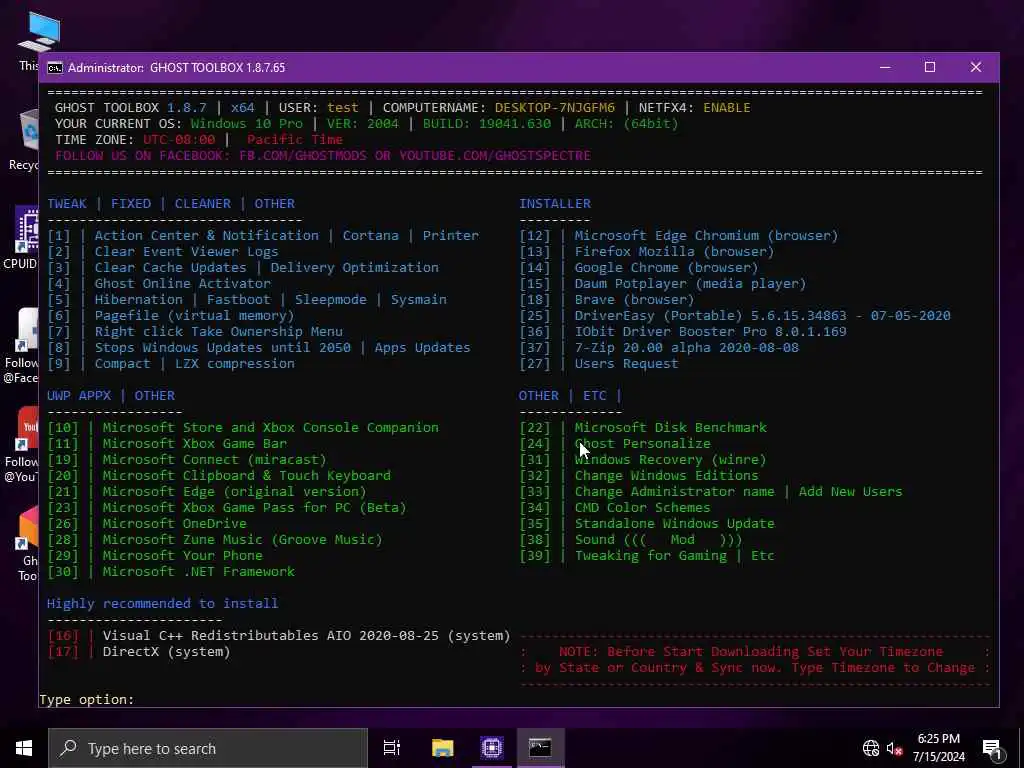Screen dimensions: 1024x768
Task: Click 'Highly recommended to install' heading
Action: pyautogui.click(x=163, y=603)
